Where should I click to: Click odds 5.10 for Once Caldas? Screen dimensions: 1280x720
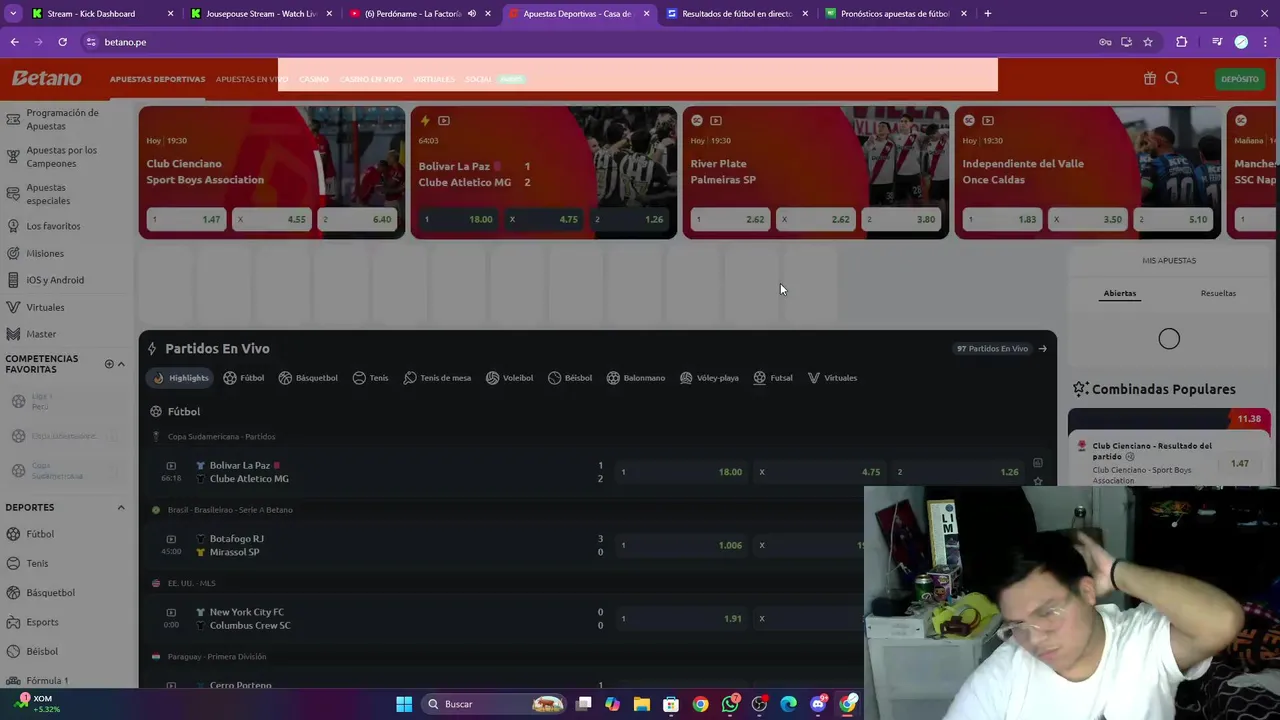tap(1173, 219)
